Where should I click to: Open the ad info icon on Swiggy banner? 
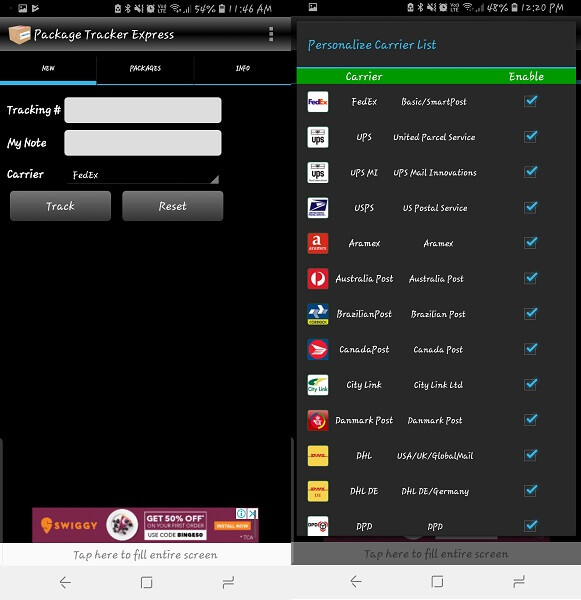(x=242, y=513)
